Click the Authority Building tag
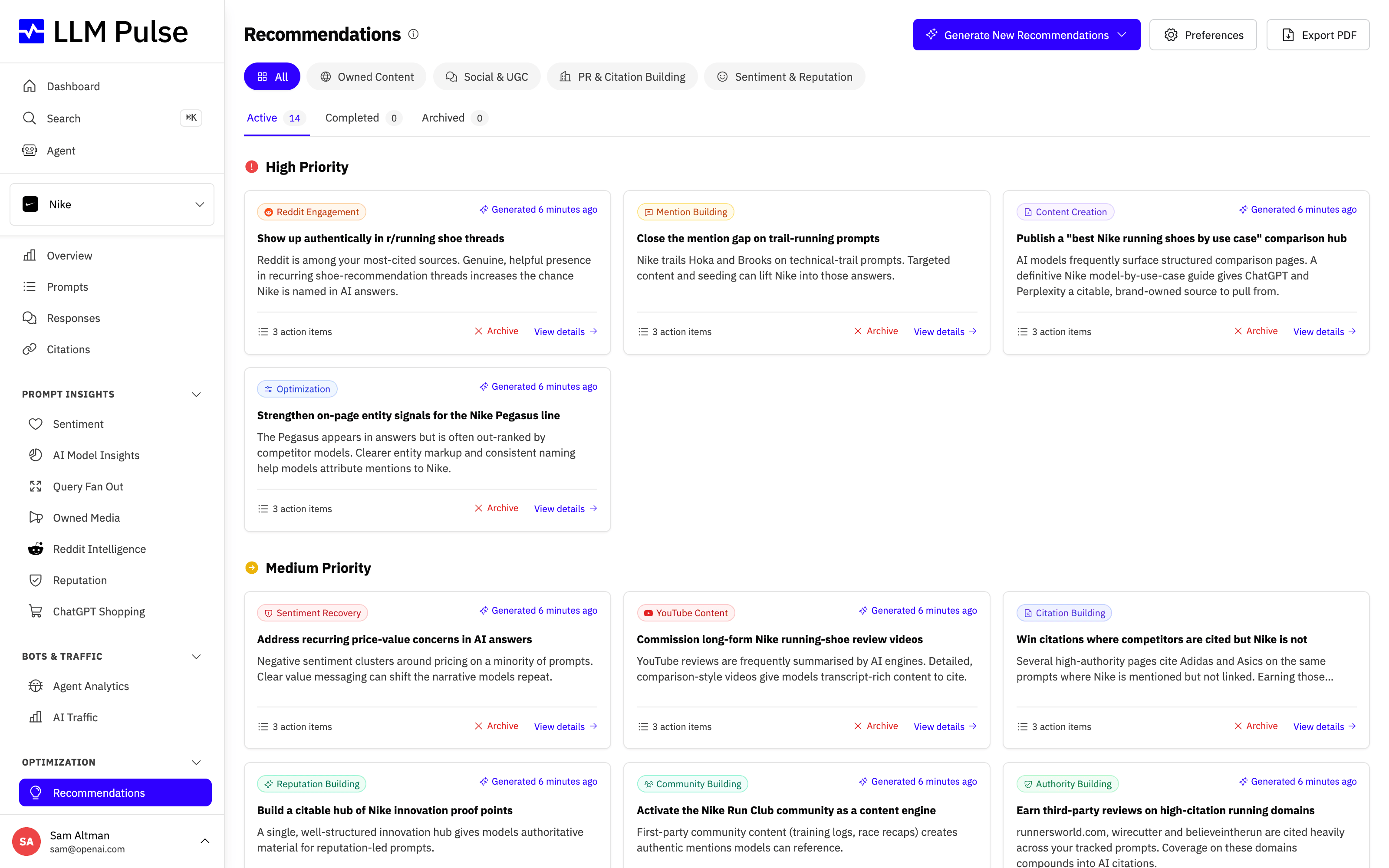This screenshot has width=1389, height=868. tap(1068, 784)
